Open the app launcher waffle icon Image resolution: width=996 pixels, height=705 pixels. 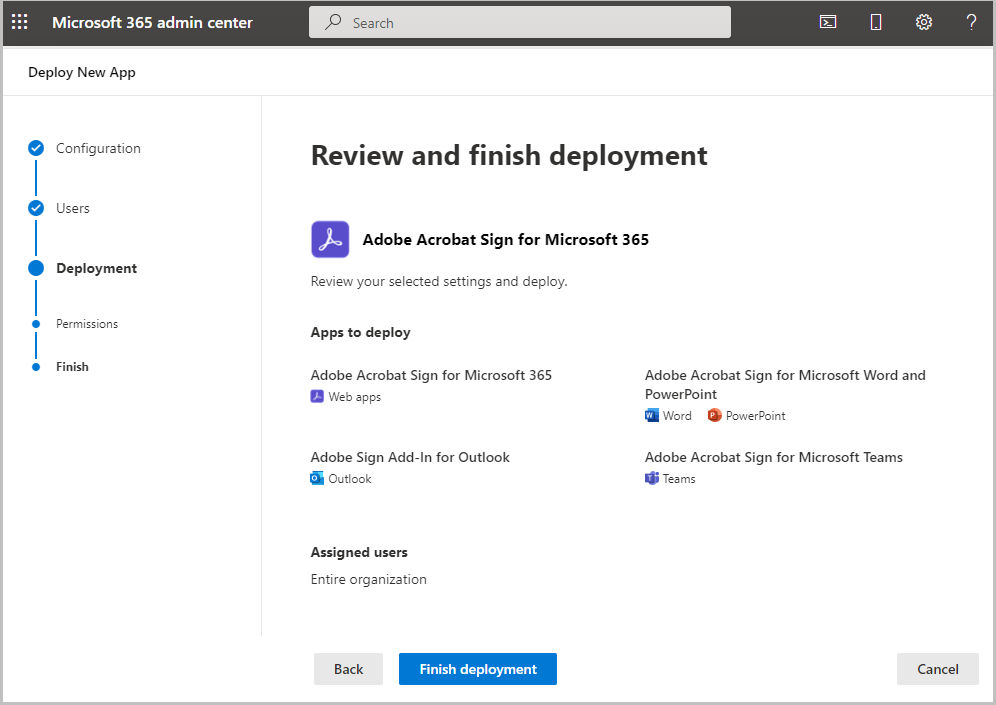20,22
